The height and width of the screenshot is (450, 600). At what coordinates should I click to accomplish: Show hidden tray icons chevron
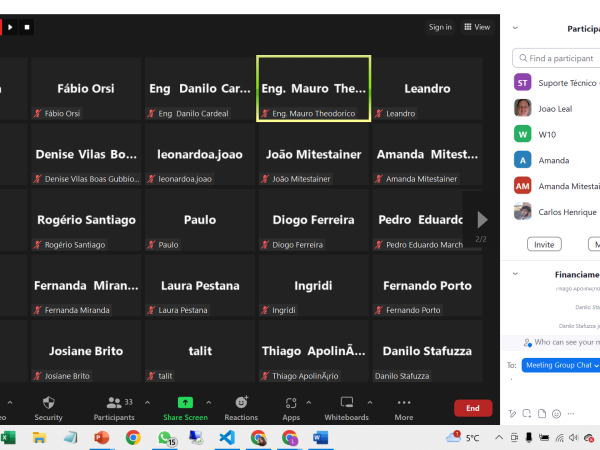tap(499, 437)
